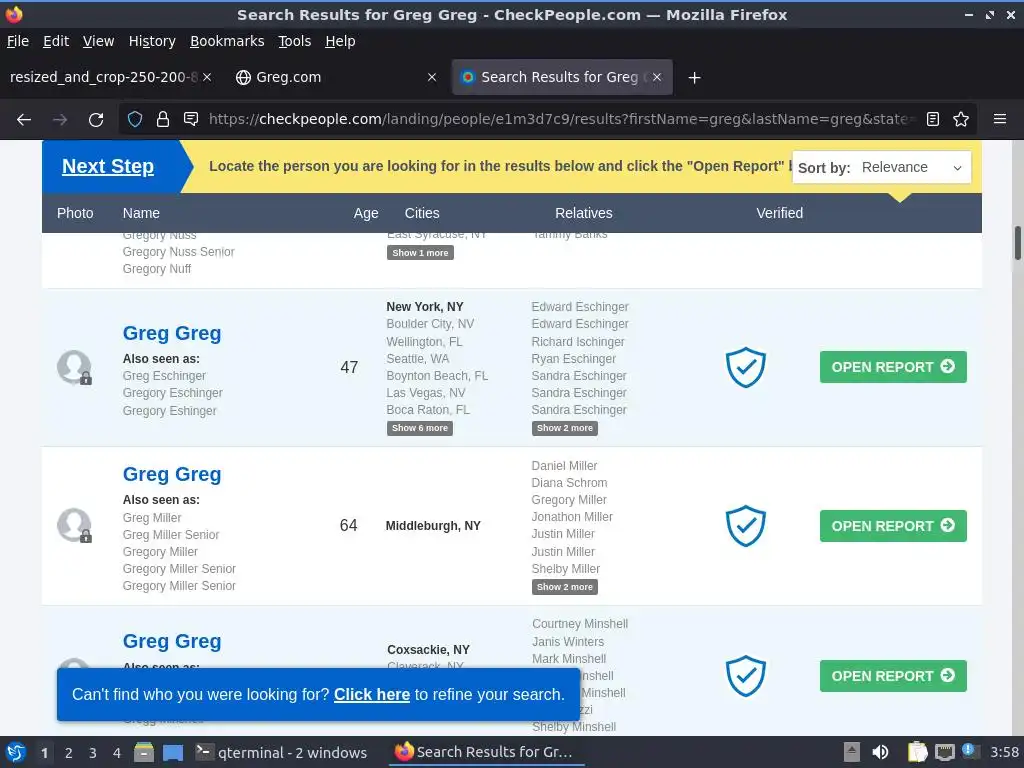
Task: Close the resized_and_crop tab
Action: click(x=207, y=77)
